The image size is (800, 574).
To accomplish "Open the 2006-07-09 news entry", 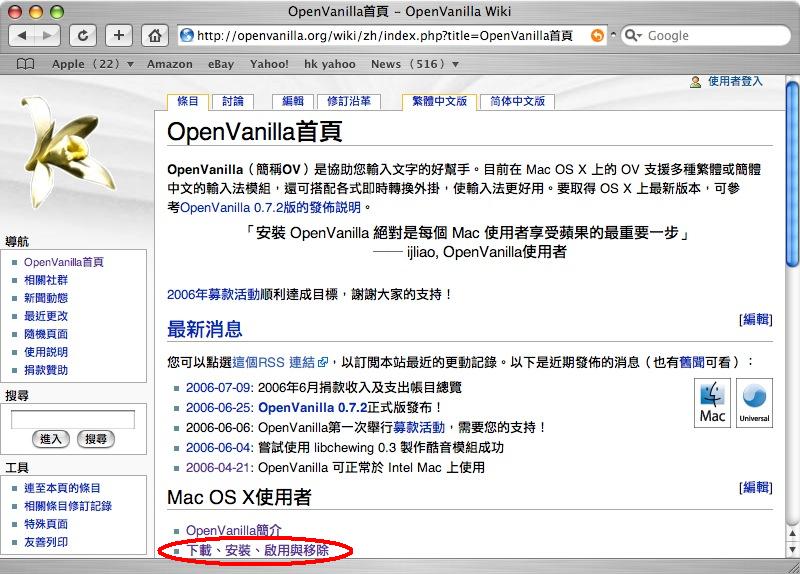I will [219, 387].
